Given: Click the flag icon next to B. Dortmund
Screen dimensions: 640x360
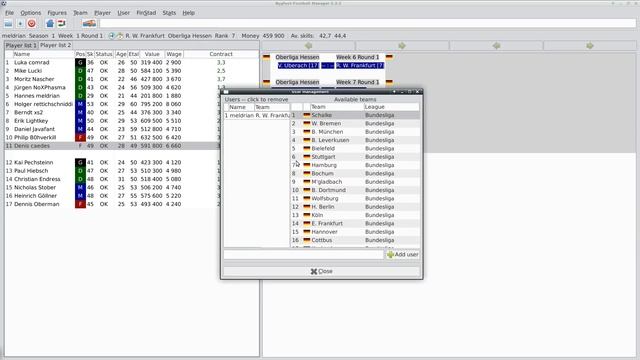Looking at the screenshot, I should 307,190.
